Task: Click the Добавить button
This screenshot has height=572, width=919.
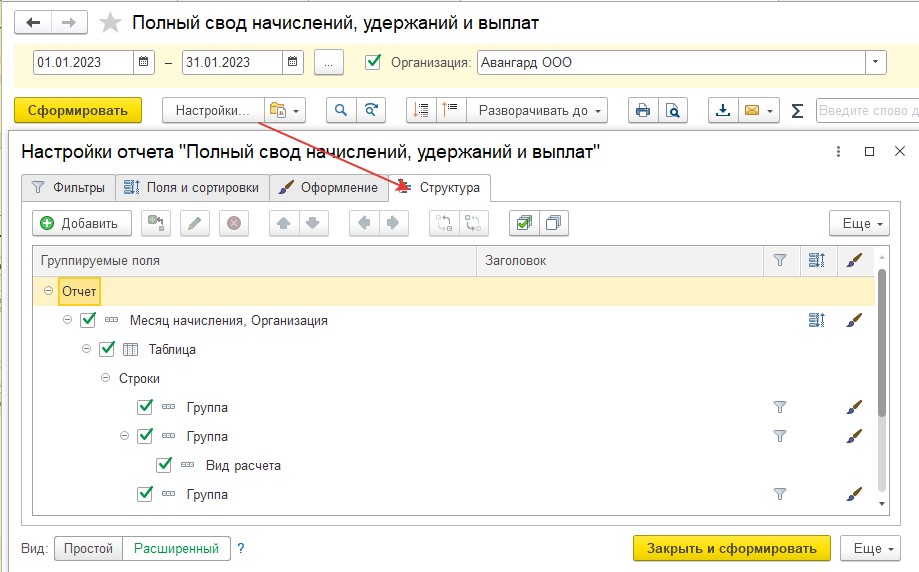Action: click(x=81, y=223)
